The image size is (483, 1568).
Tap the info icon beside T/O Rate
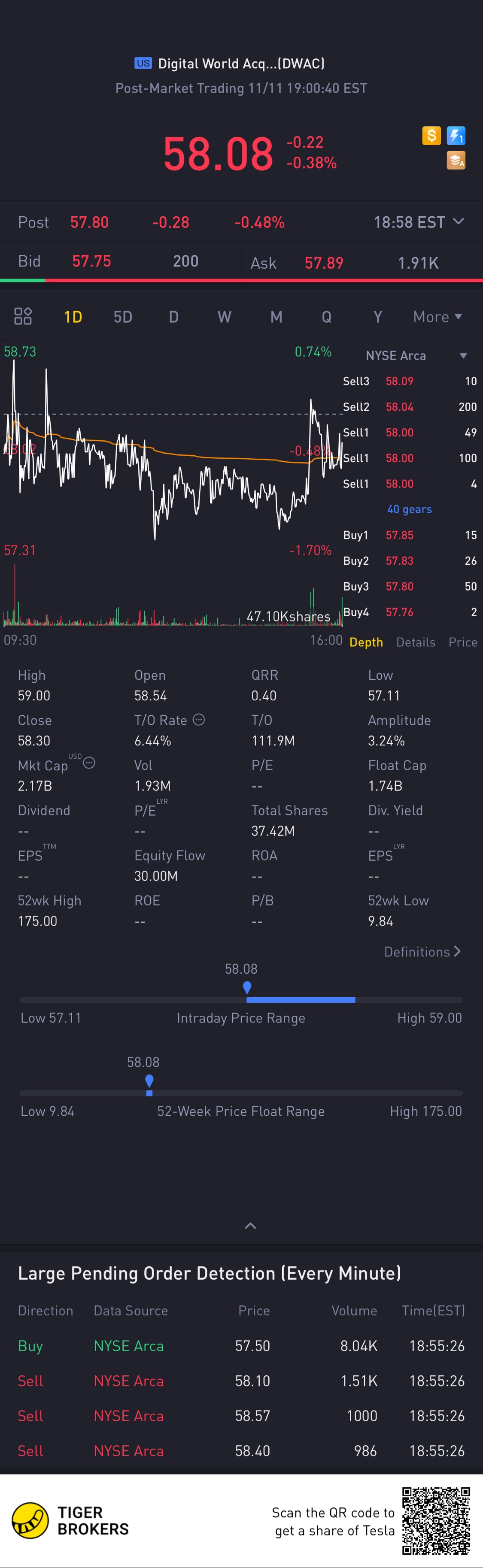198,720
